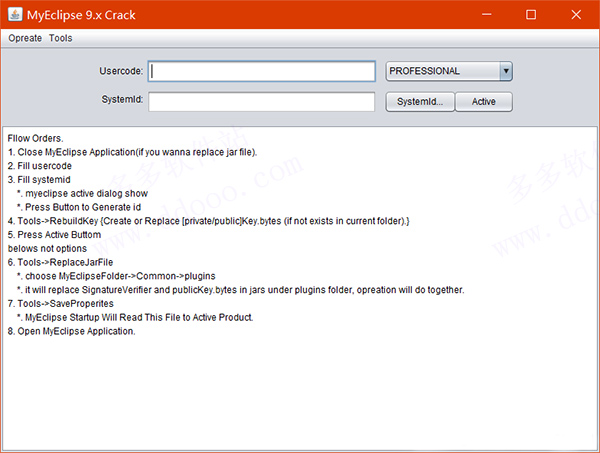Click the '6. Tools->ReplaceJarFile' instruction line
Screen dimensions: 600x453
[x=60, y=262]
